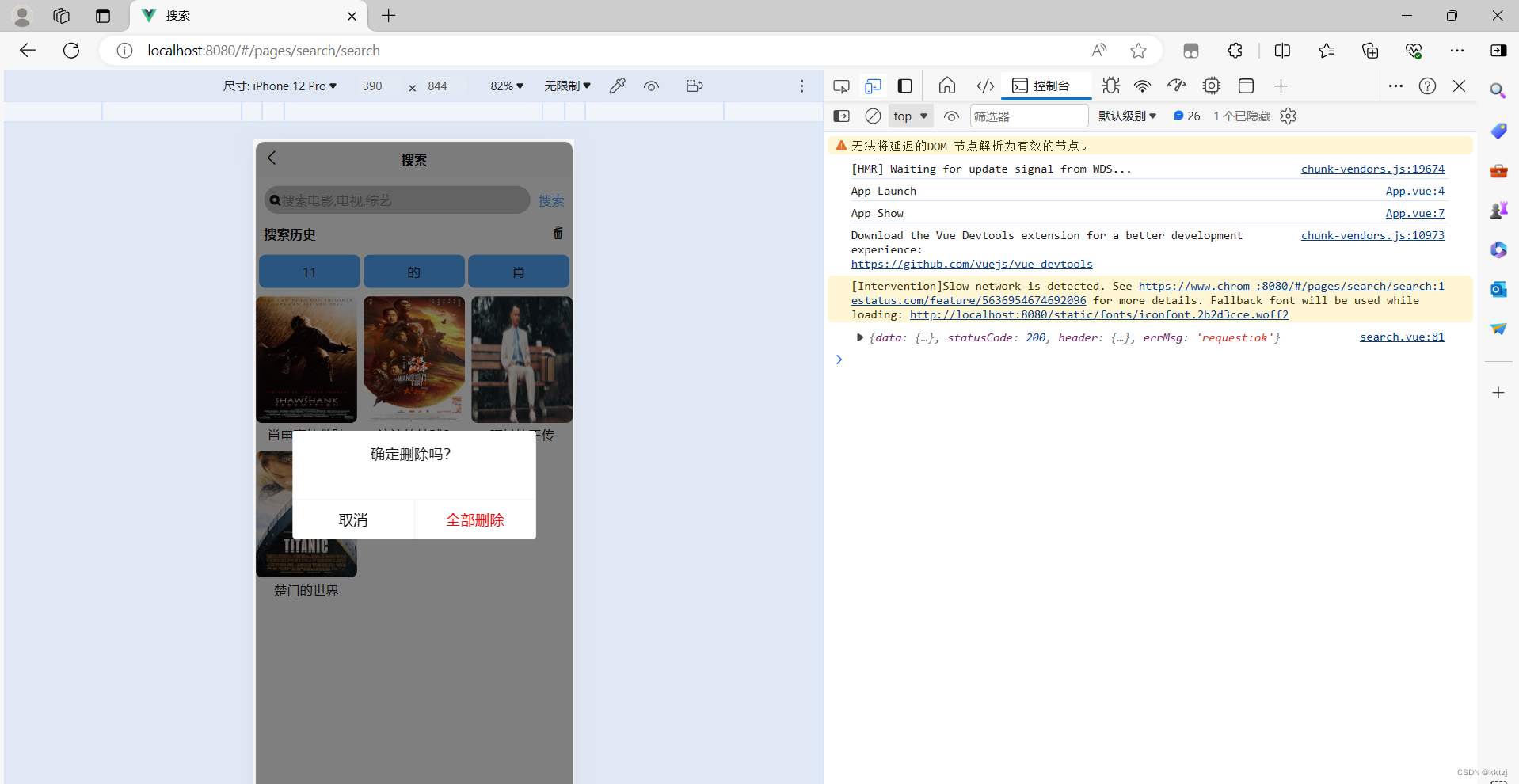
Task: Click the width field showing 390
Action: click(373, 86)
